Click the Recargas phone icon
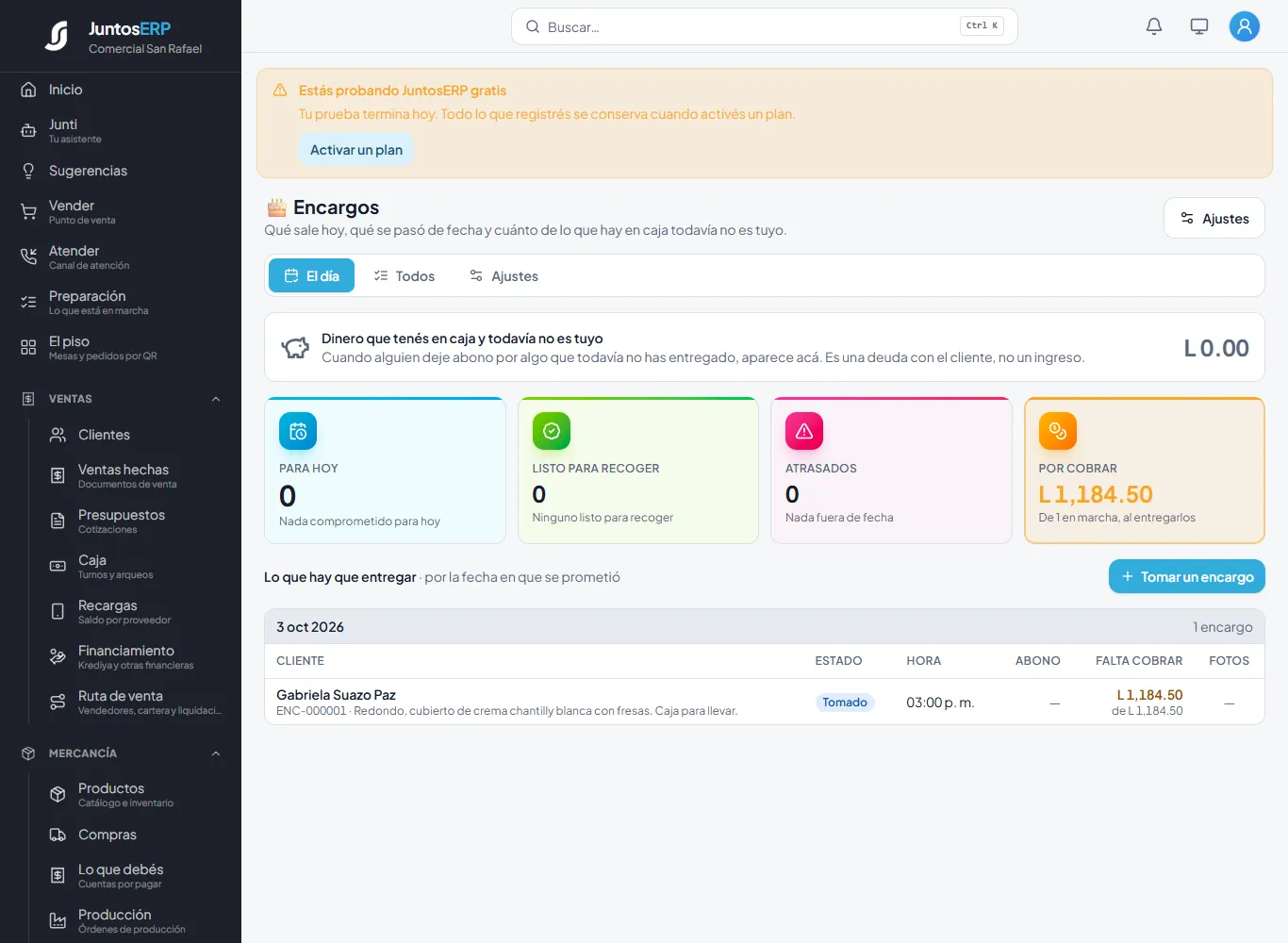This screenshot has width=1288, height=943. (58, 612)
